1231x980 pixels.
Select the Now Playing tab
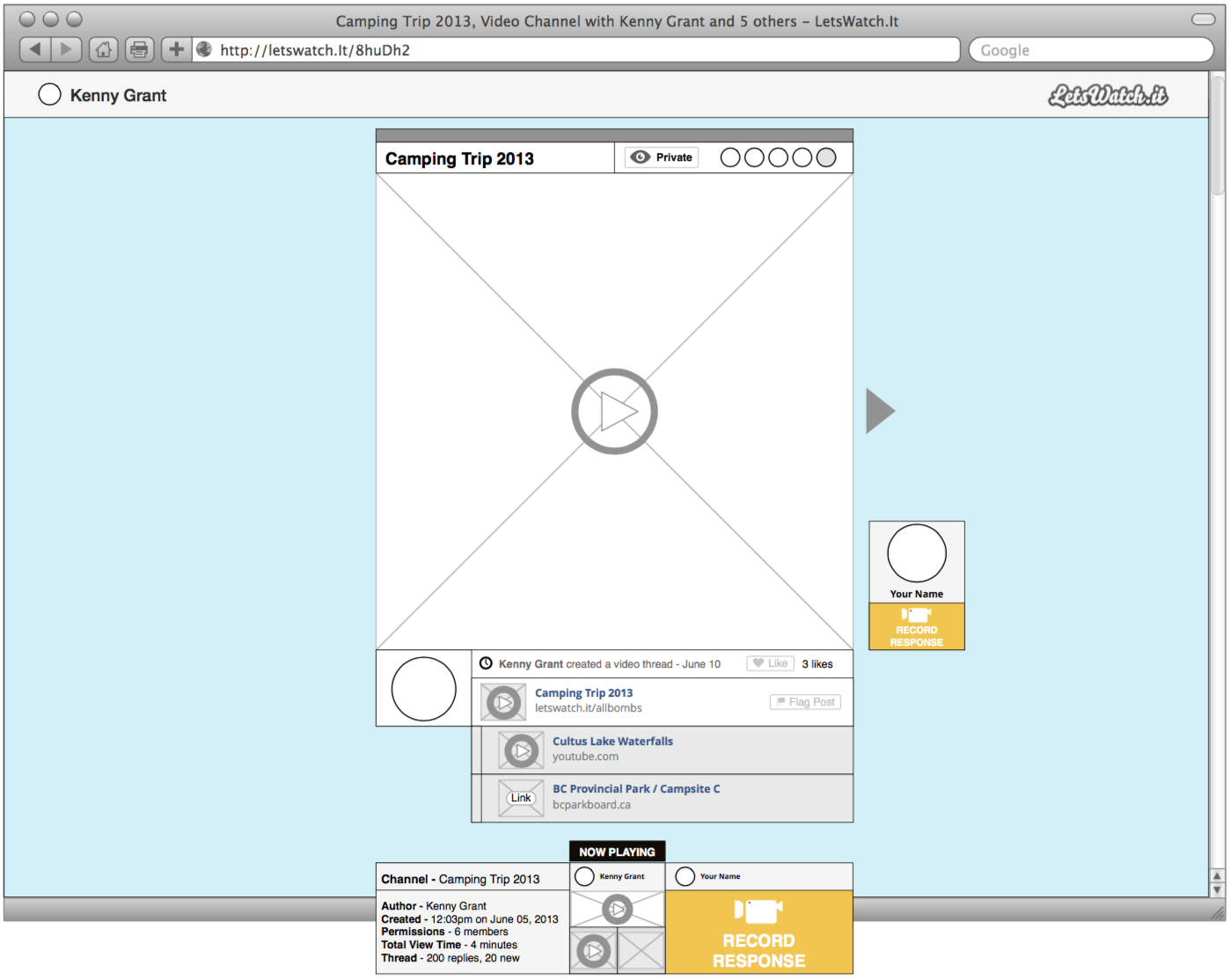click(x=617, y=852)
